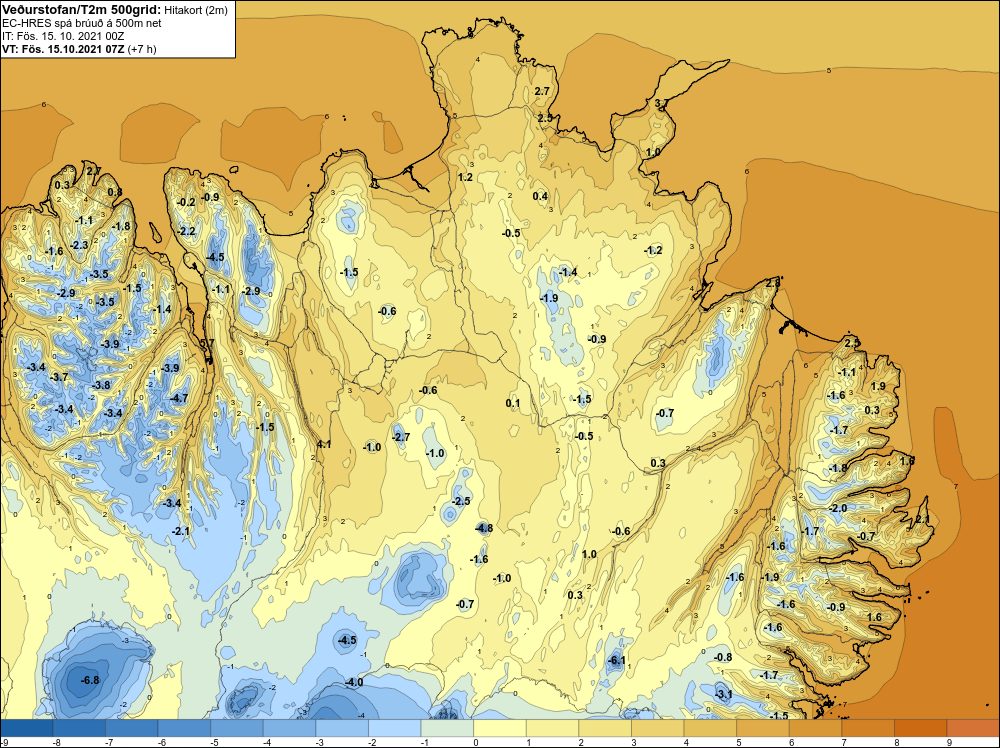Screen dimensions: 1000x748
Task: Click the '2.8' temperature value
Action: pyautogui.click(x=773, y=283)
